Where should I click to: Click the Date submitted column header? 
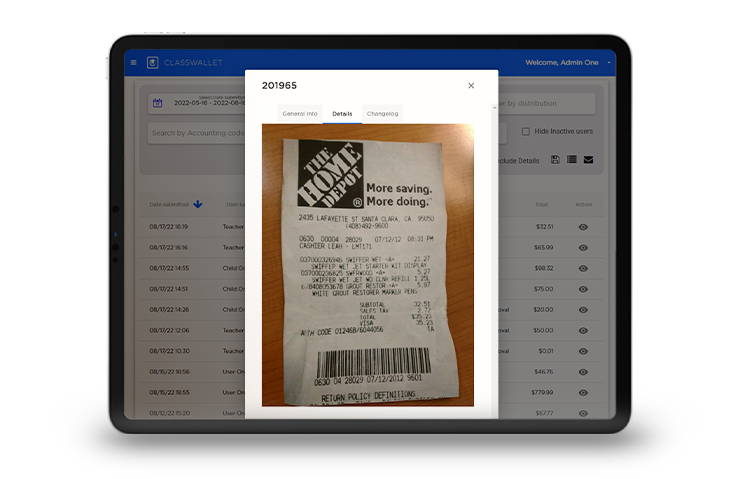(x=169, y=204)
